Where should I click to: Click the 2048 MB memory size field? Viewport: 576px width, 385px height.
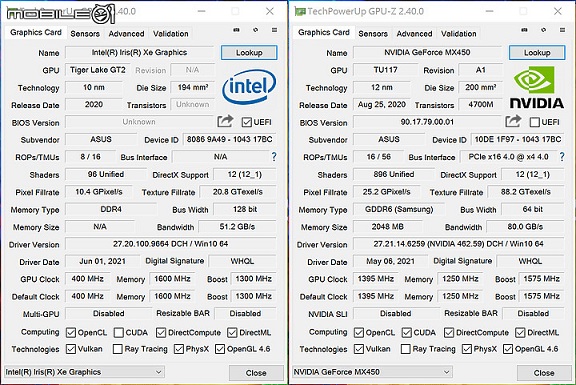point(388,227)
